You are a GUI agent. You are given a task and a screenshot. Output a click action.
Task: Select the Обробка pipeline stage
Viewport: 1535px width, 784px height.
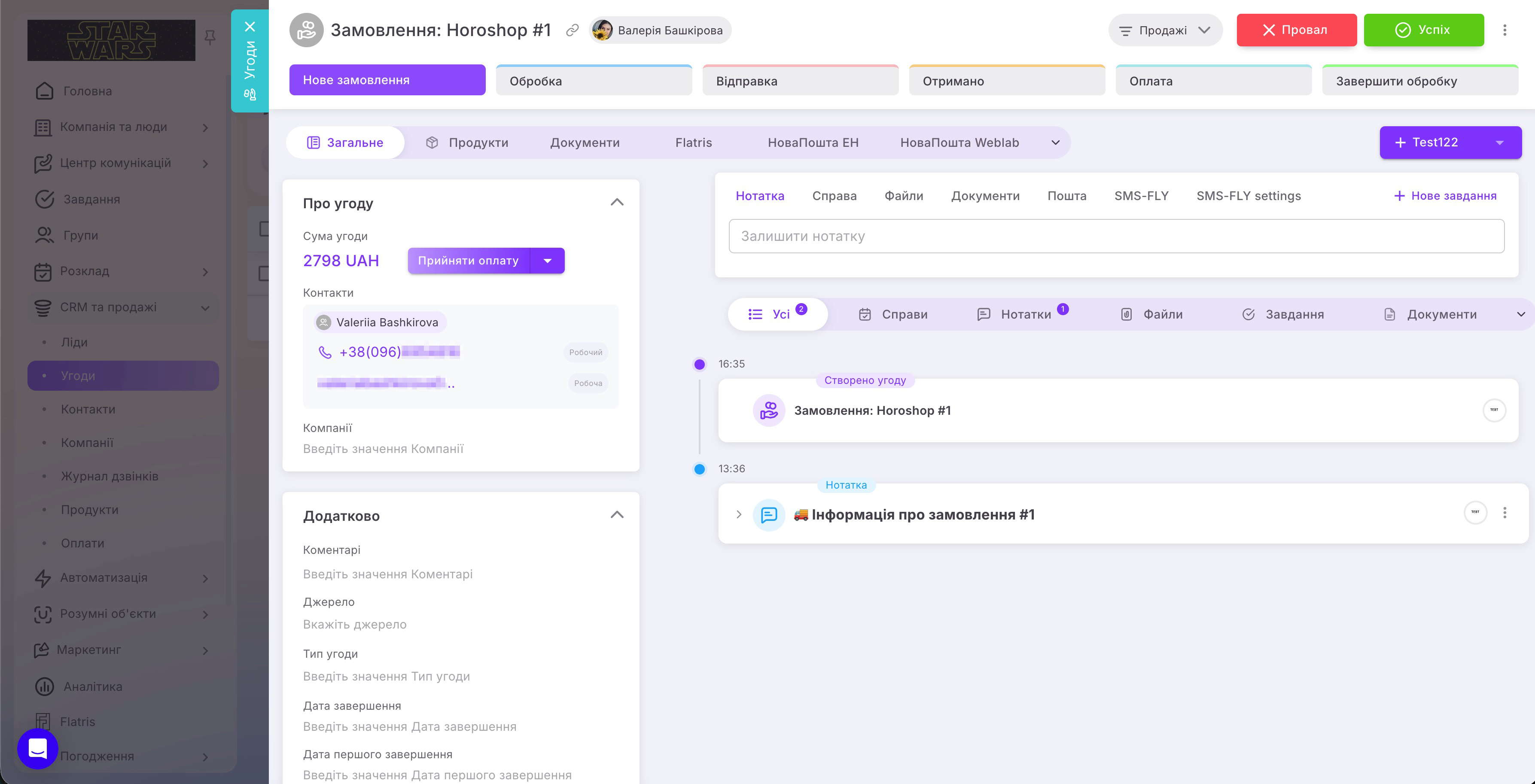pyautogui.click(x=594, y=80)
